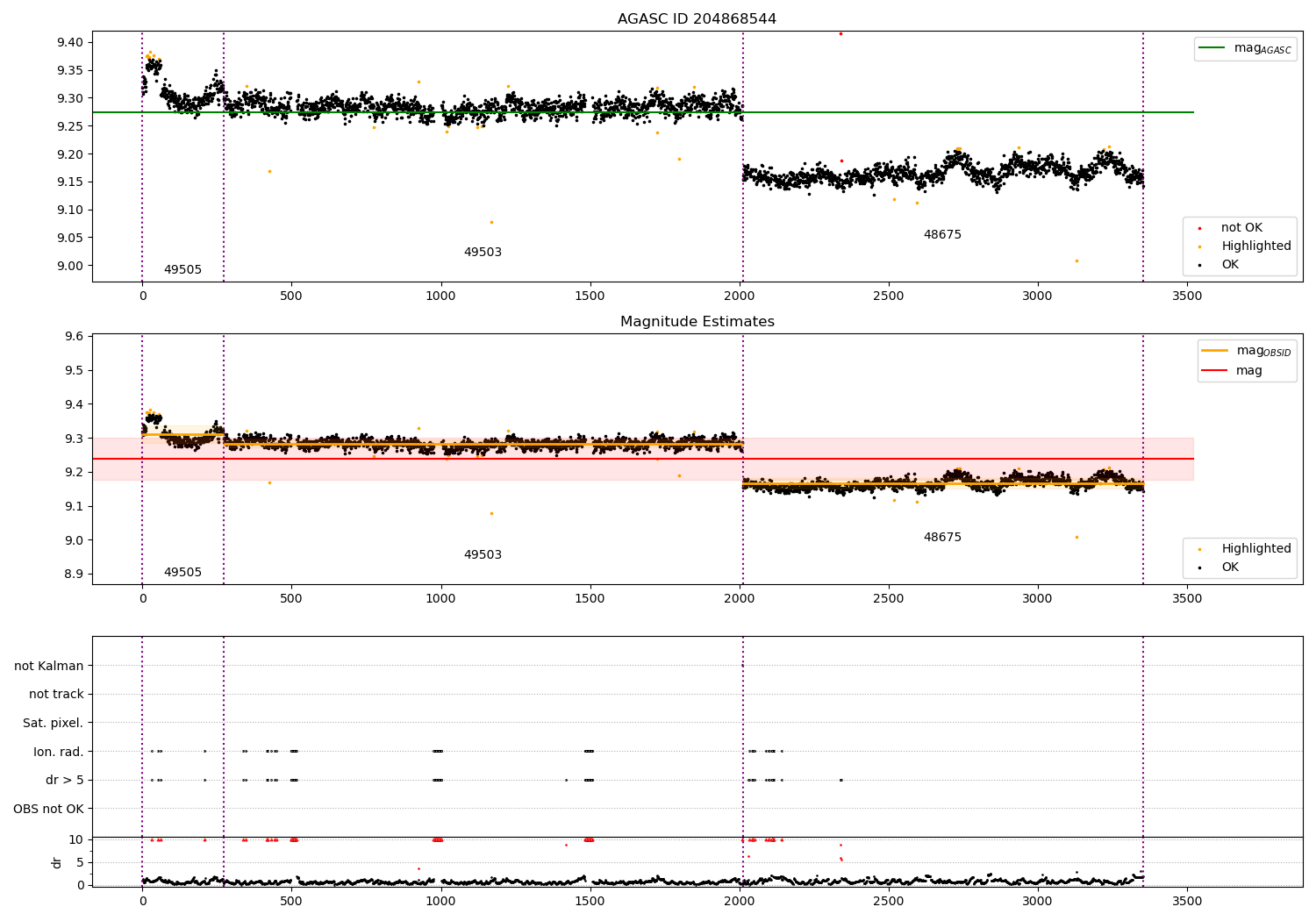Click the 1500 x-axis tick of the bottom plot
Screen dimensions: 1316x921
pyautogui.click(x=590, y=901)
